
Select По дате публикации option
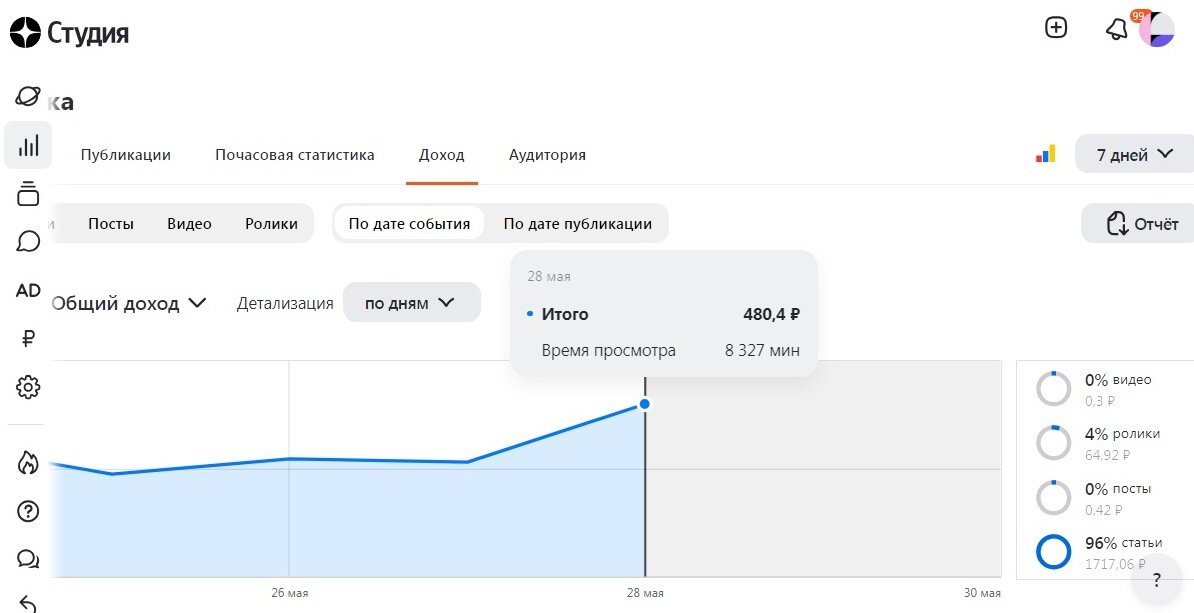[578, 224]
